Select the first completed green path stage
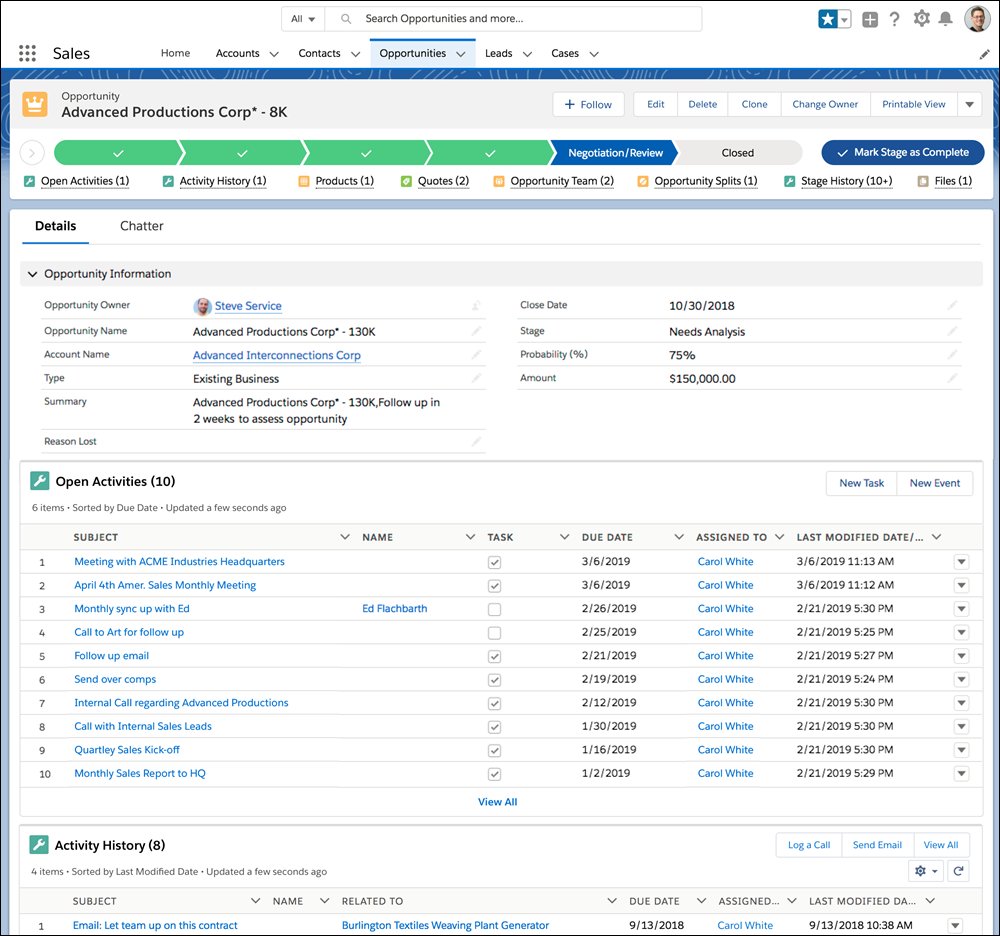This screenshot has height=936, width=1000. [119, 153]
